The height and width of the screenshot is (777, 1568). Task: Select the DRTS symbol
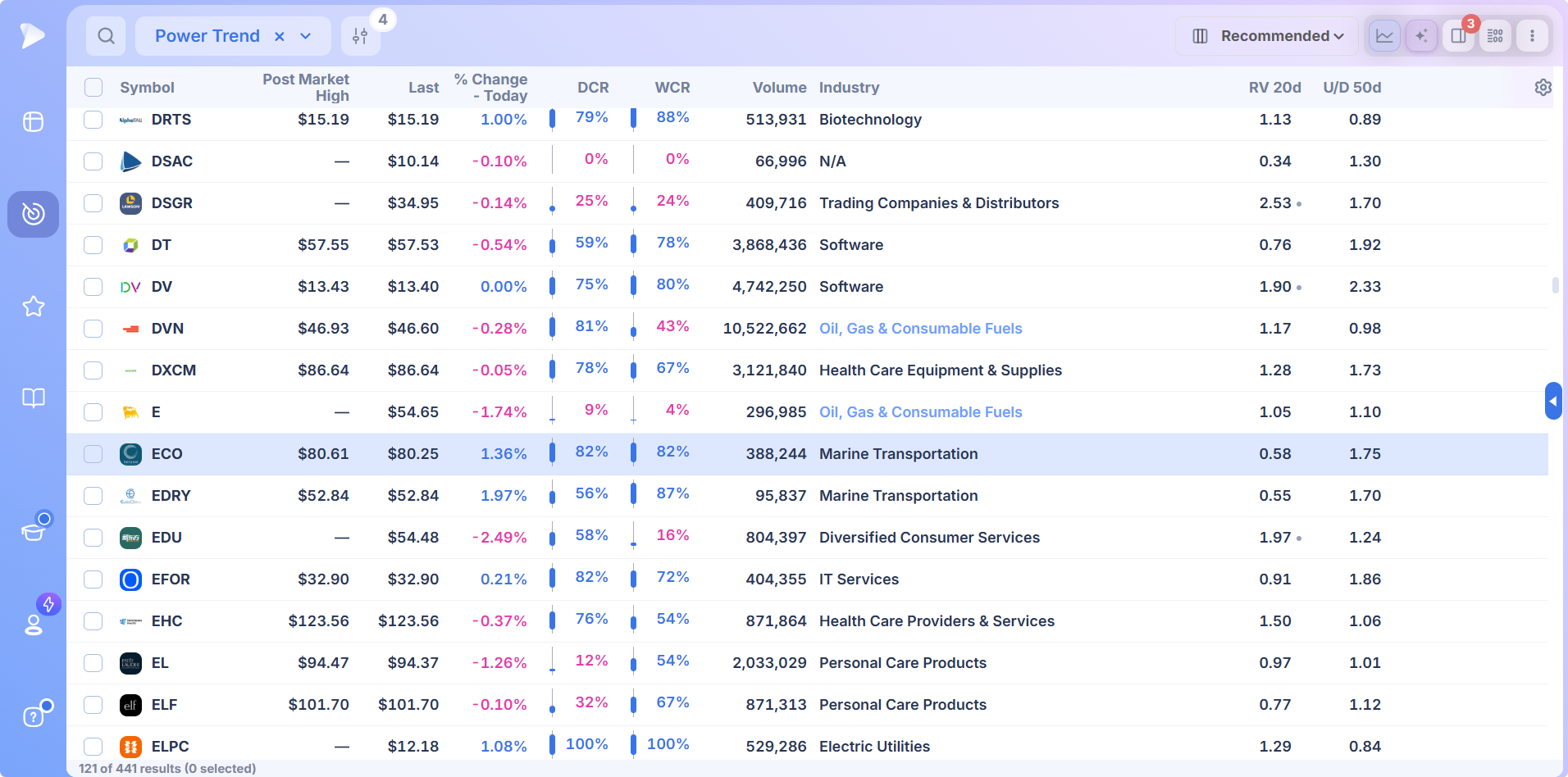tap(171, 120)
